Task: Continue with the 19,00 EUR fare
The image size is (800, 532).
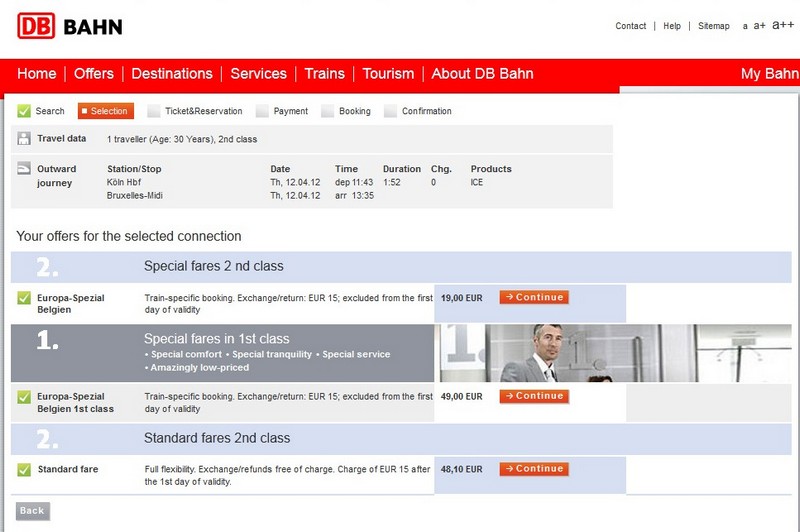Action: [533, 297]
